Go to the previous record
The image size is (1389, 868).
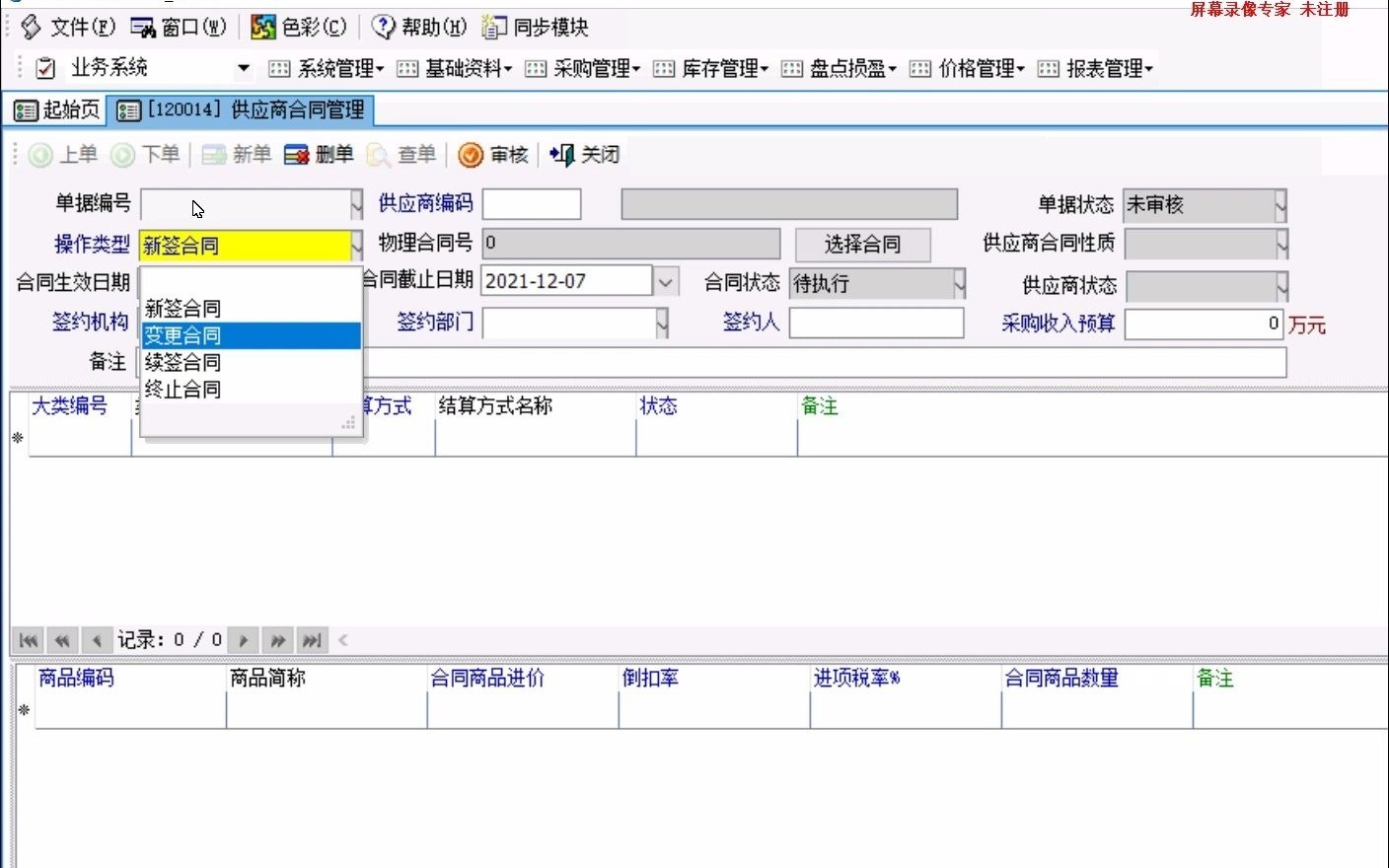pyautogui.click(x=96, y=640)
